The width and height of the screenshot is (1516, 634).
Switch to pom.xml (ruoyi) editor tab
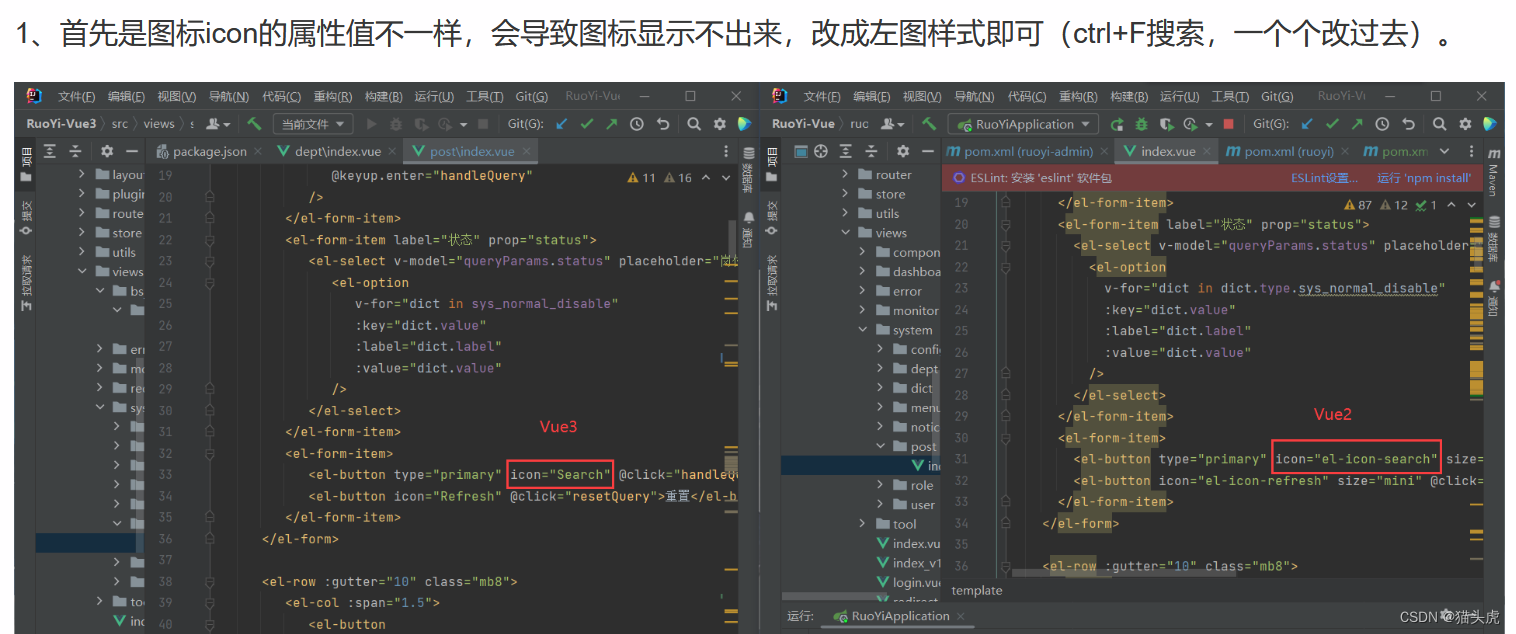tap(1286, 151)
